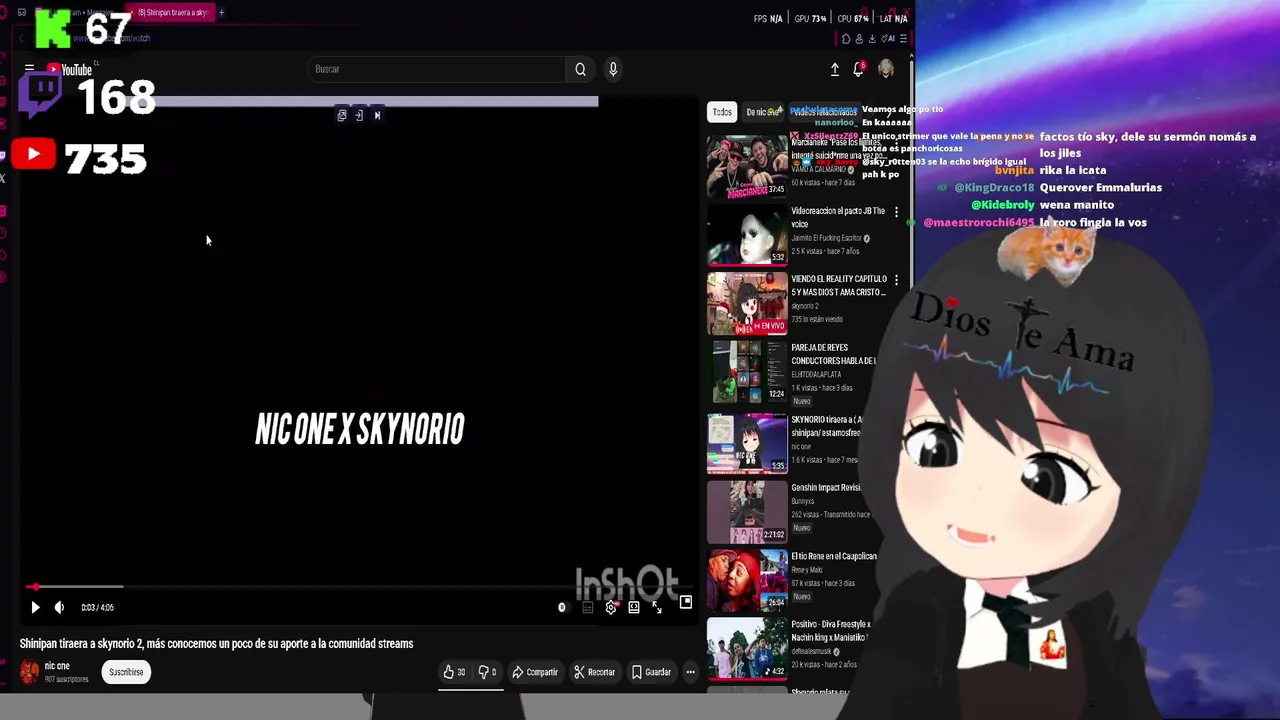This screenshot has width=1280, height=720.
Task: Click the copy icon above the player
Action: point(342,115)
